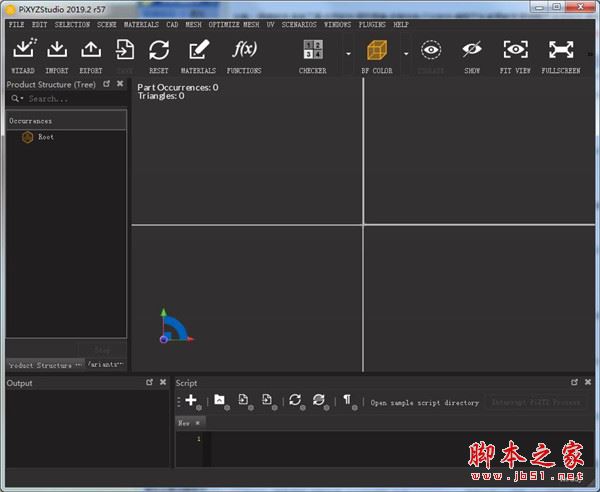This screenshot has height=492, width=600.
Task: Click the Fit View icon
Action: click(x=515, y=50)
